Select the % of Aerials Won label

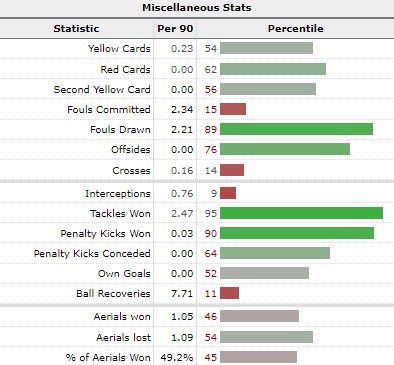coord(108,357)
